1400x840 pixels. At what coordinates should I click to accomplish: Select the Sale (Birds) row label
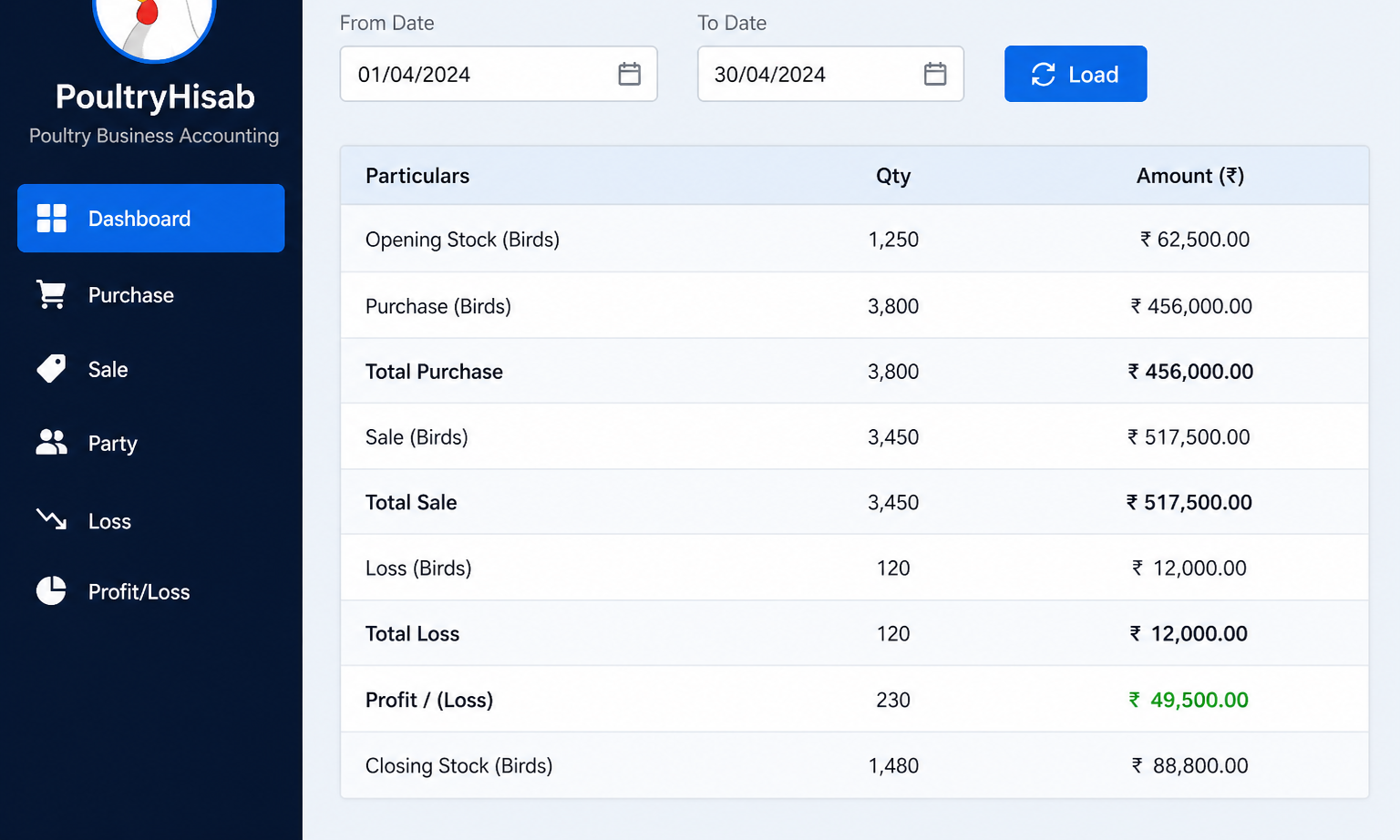click(417, 437)
